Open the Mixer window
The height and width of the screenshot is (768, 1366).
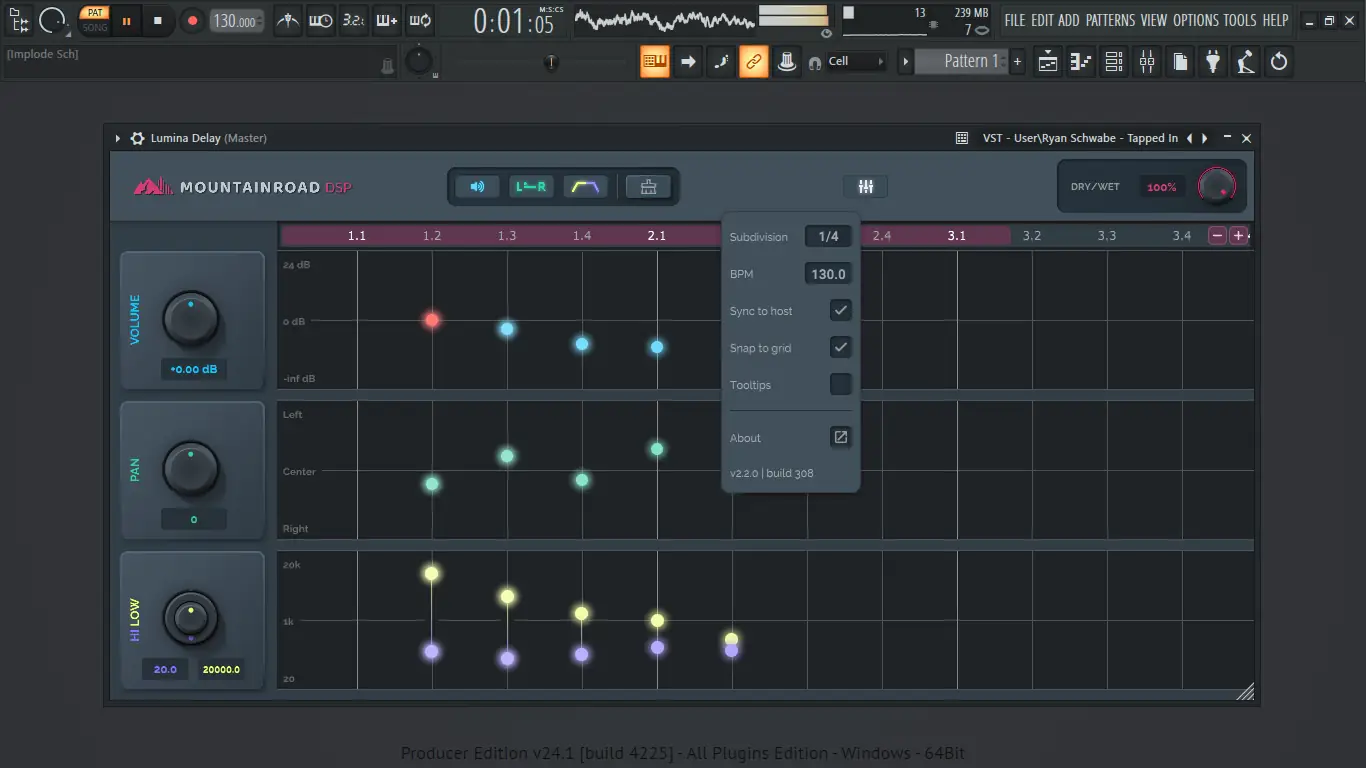[1147, 61]
